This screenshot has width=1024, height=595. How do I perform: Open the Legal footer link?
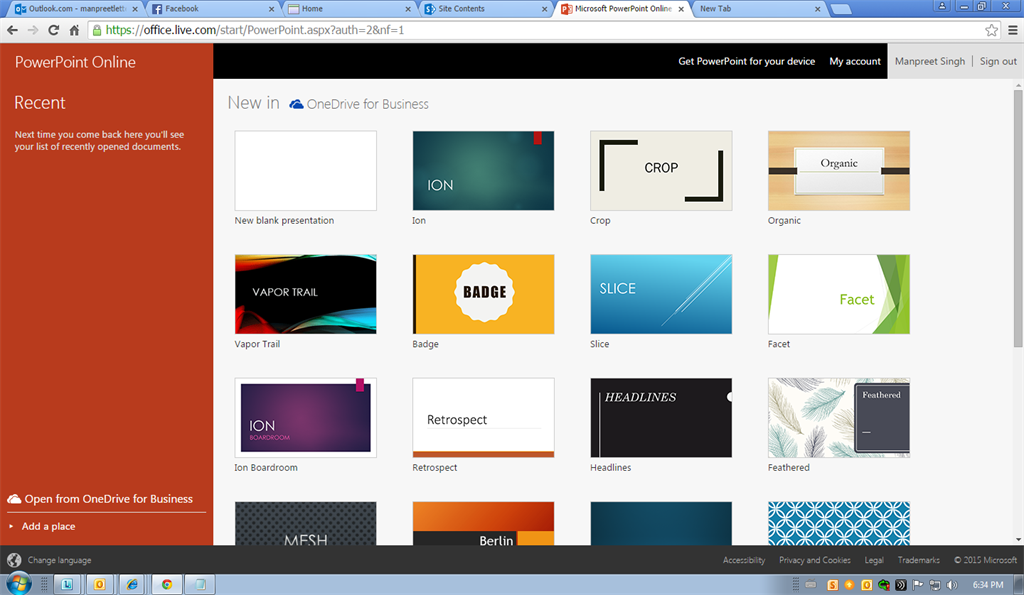[x=874, y=560]
